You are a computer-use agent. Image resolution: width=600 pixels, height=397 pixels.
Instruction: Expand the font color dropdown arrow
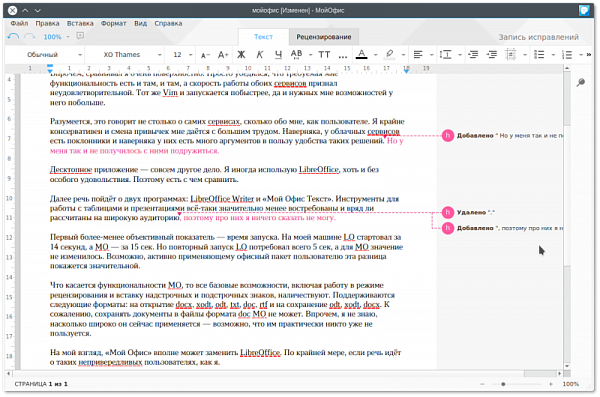click(375, 55)
